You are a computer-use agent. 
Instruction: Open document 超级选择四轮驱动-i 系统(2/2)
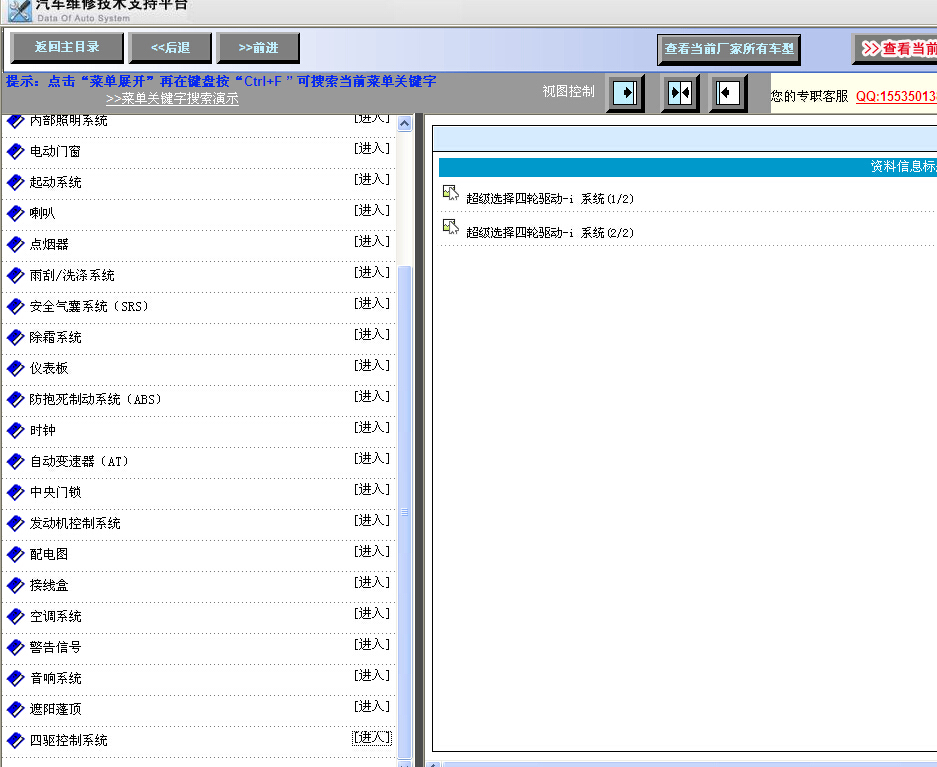click(x=550, y=233)
